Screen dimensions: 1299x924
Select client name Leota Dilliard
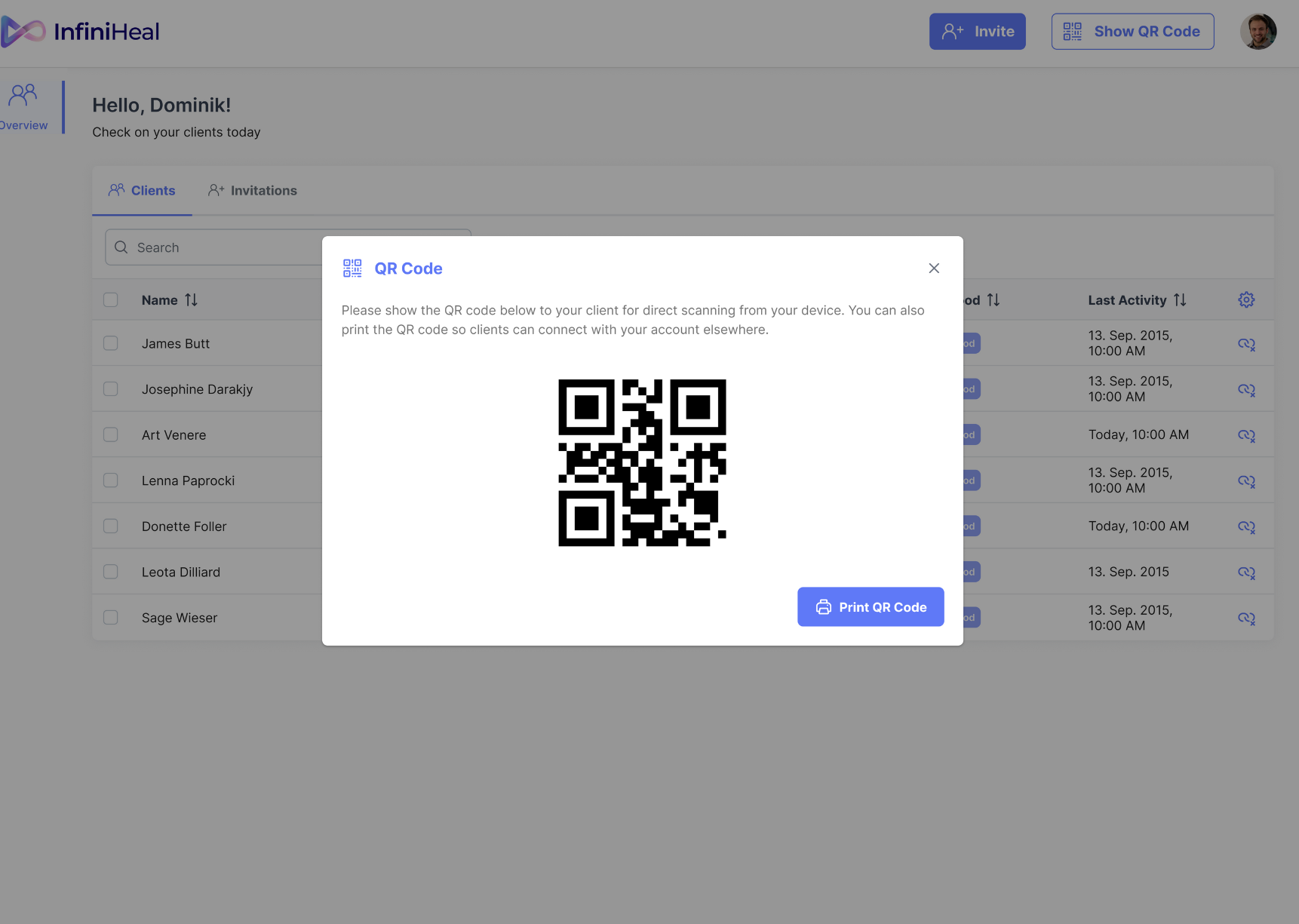[x=181, y=573]
